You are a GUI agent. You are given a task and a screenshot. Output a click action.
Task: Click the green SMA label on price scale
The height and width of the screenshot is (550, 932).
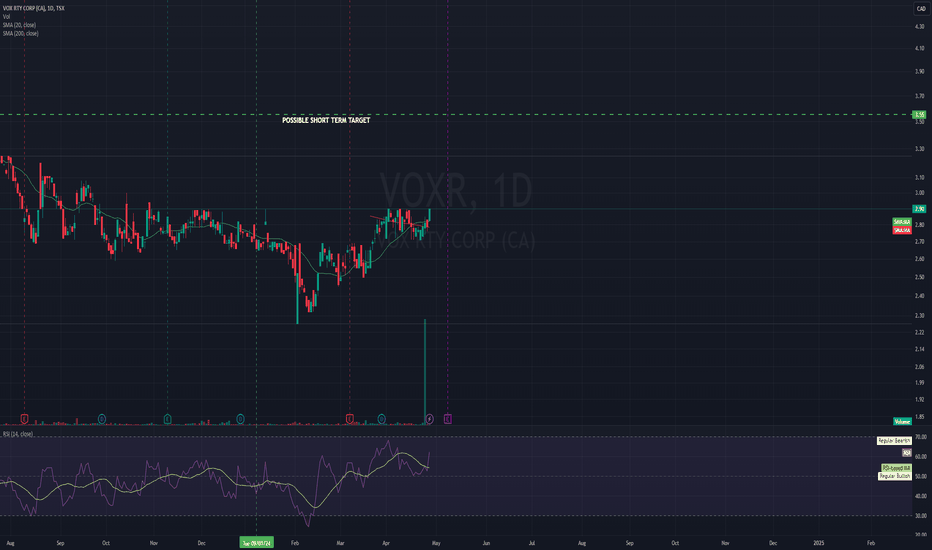point(902,222)
